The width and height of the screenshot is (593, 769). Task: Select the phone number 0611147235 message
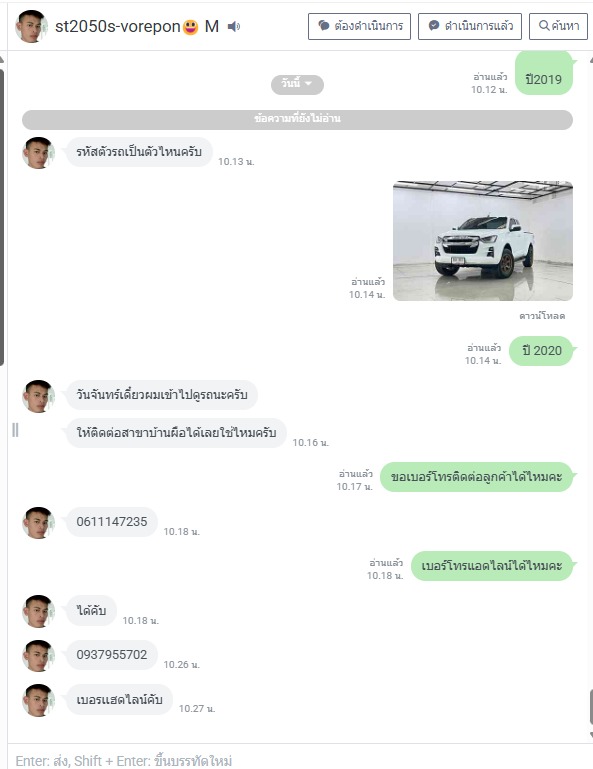tap(112, 522)
